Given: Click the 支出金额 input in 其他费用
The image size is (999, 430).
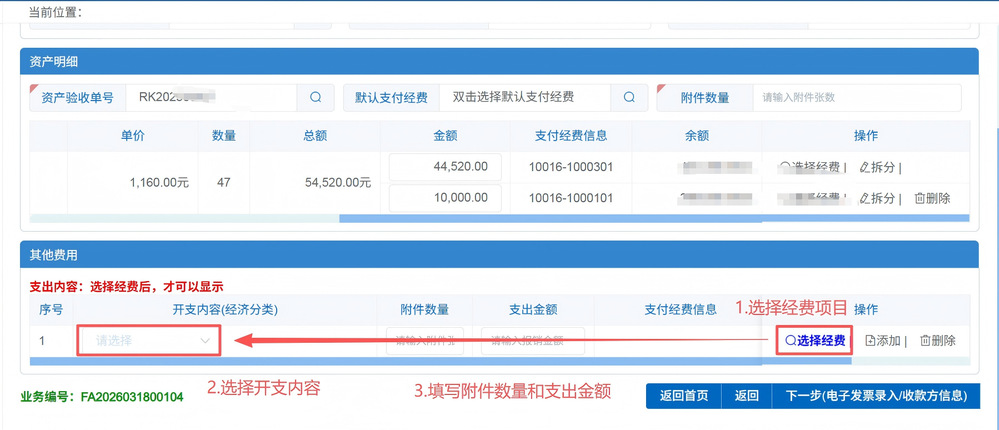Looking at the screenshot, I should click(531, 341).
